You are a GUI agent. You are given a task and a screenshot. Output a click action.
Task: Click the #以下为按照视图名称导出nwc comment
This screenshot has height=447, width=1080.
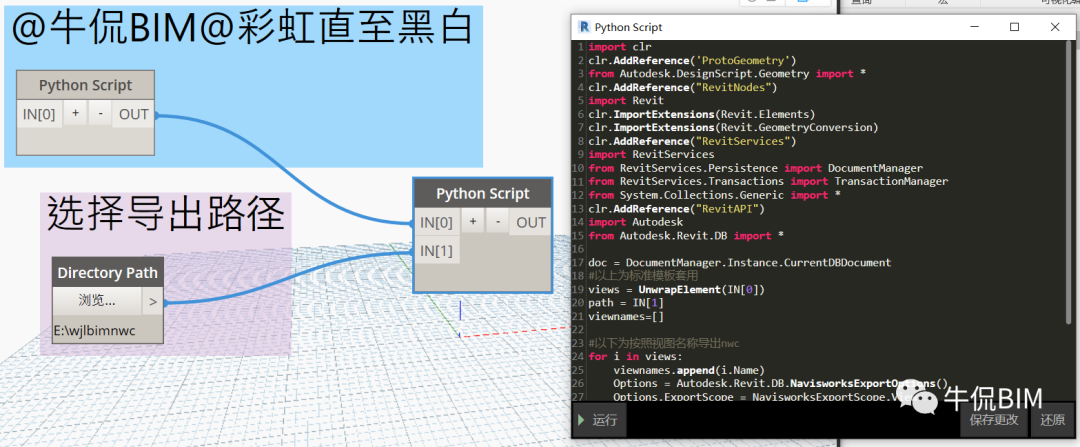[662, 343]
